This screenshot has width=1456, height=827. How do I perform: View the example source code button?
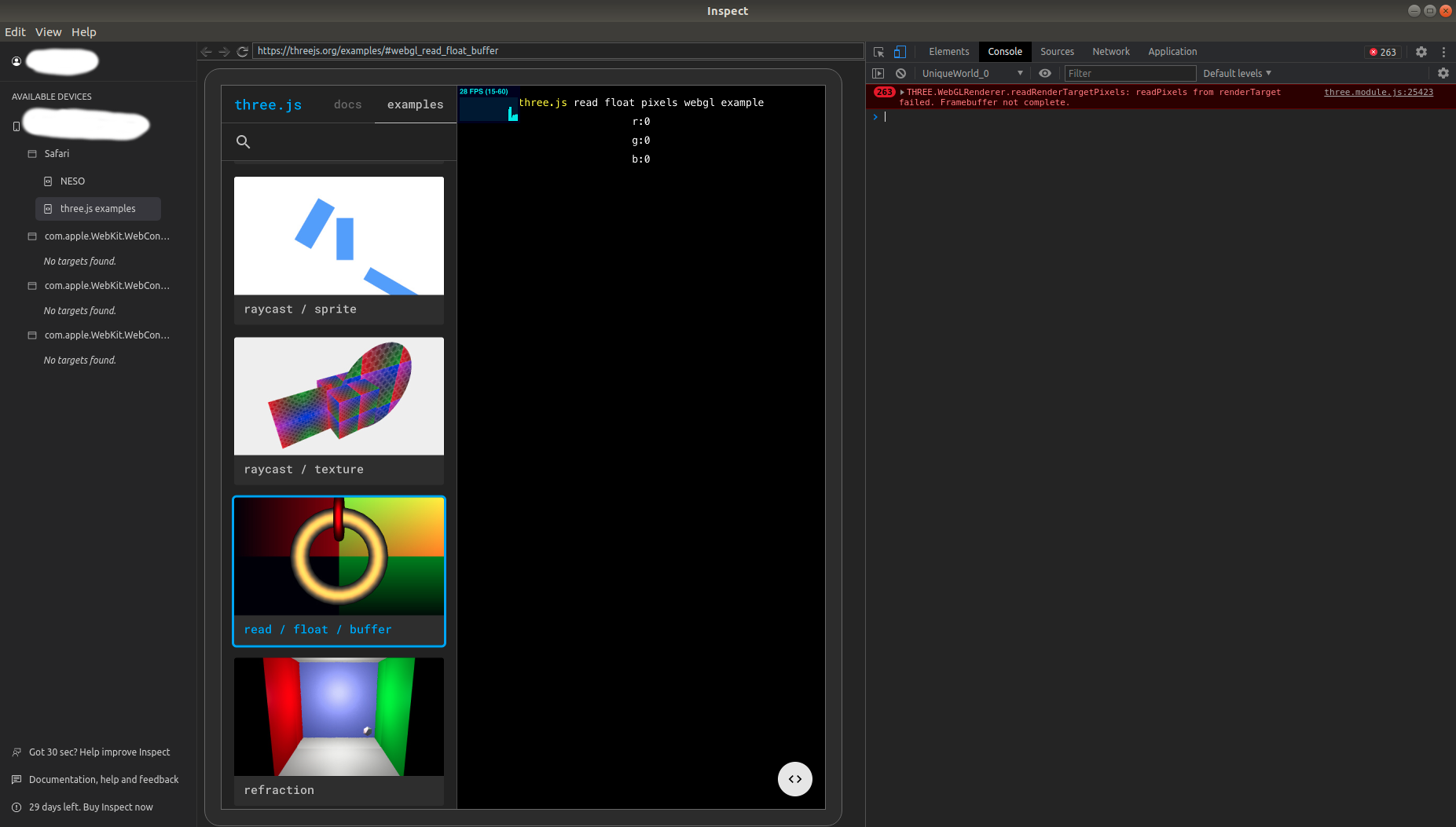(x=794, y=779)
